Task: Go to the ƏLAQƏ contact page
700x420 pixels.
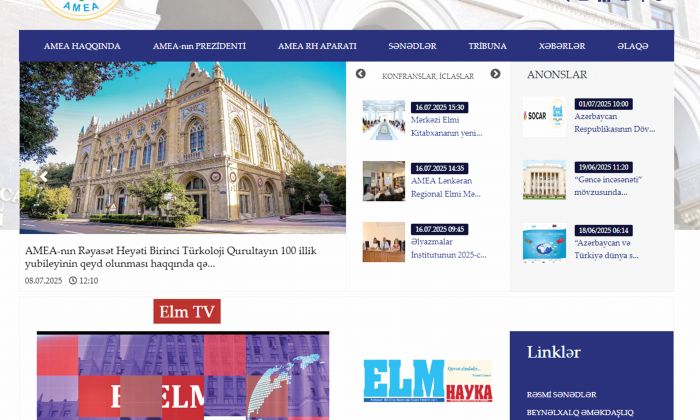Action: (x=632, y=46)
